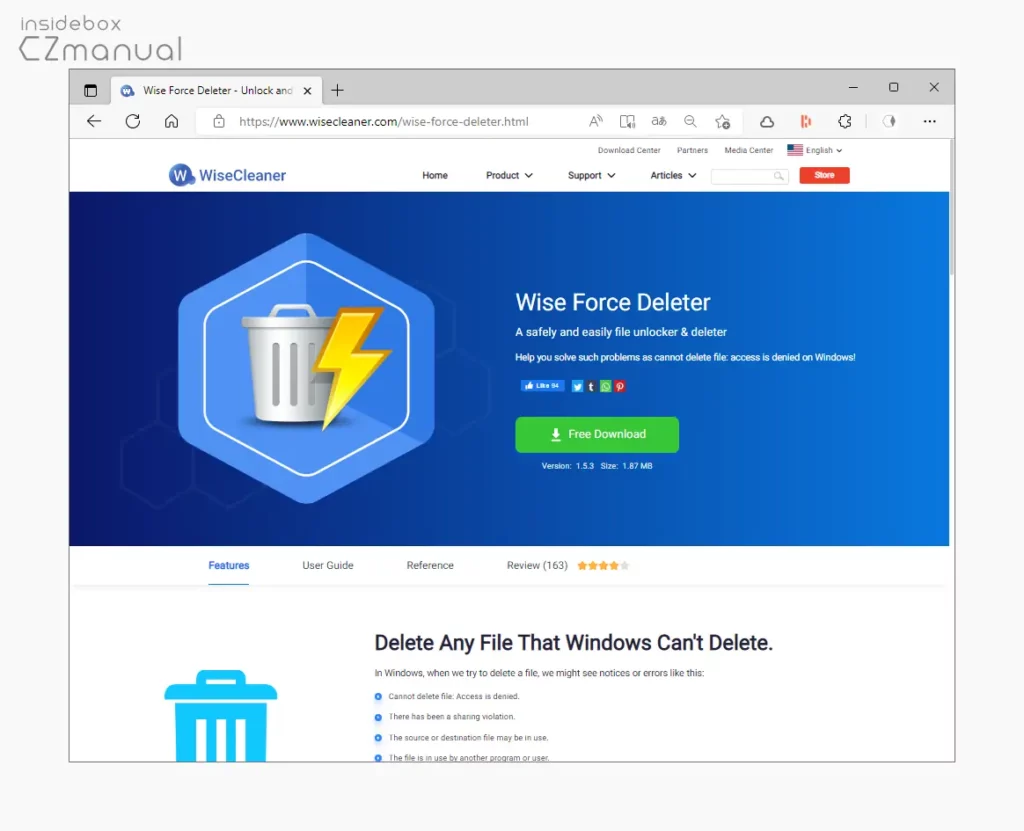Share the page on Twitter
The height and width of the screenshot is (831, 1024).
coord(577,386)
